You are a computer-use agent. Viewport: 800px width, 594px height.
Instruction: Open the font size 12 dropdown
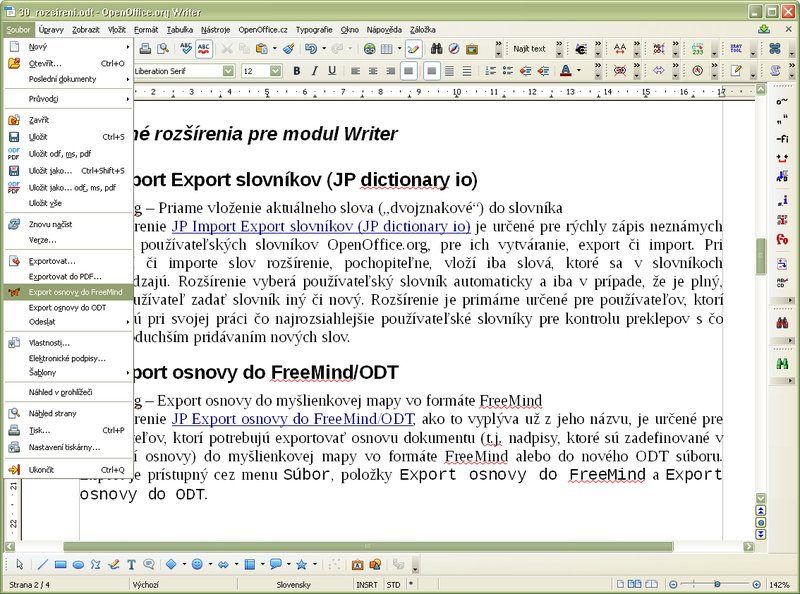point(276,71)
